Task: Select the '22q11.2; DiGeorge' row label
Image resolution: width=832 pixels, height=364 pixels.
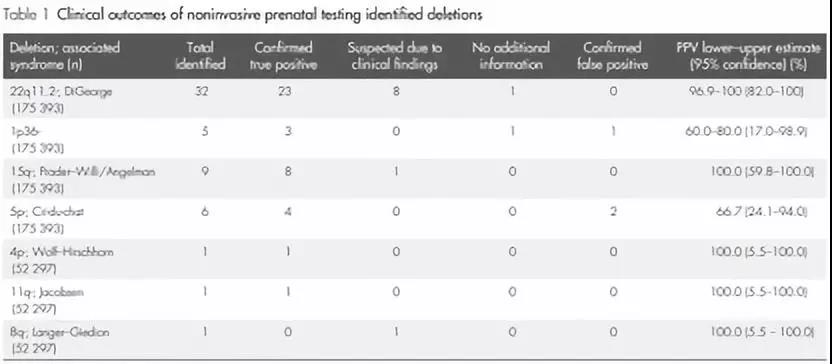Action: (x=61, y=91)
